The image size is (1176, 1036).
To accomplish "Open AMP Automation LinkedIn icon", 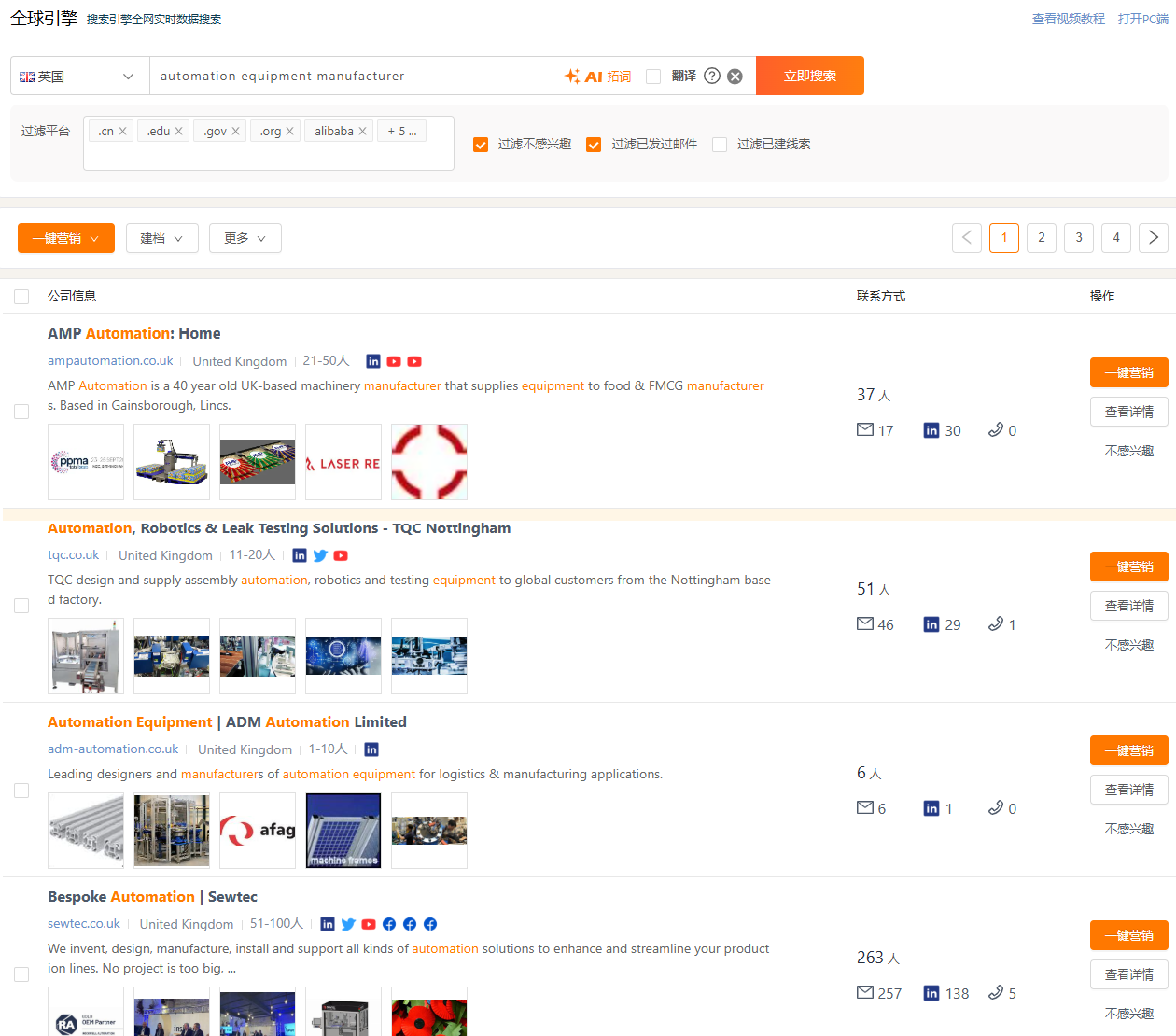I will pos(373,361).
